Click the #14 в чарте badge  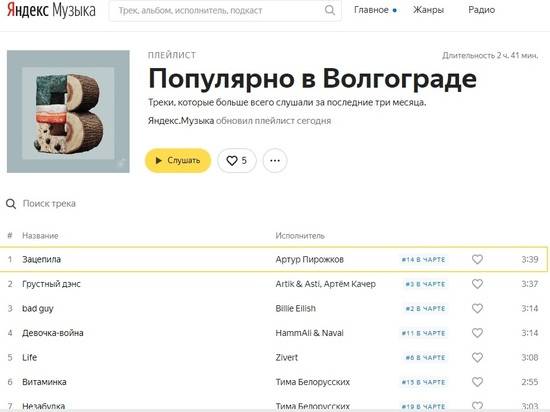click(x=423, y=259)
